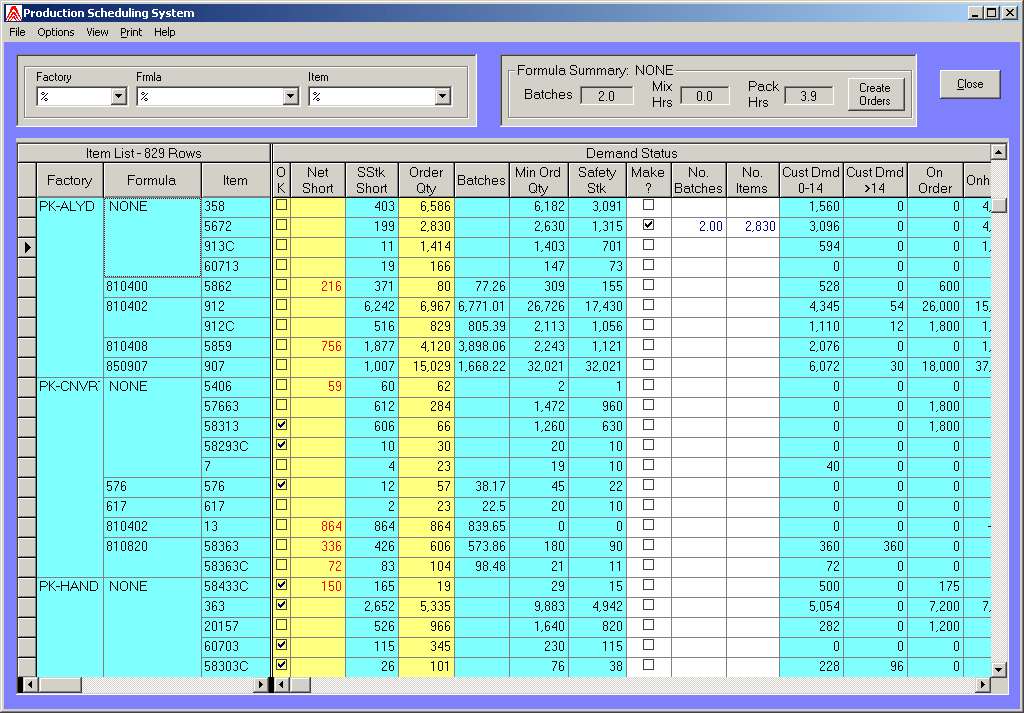Click Order Qty value 15,029
The width and height of the screenshot is (1024, 713).
click(426, 367)
